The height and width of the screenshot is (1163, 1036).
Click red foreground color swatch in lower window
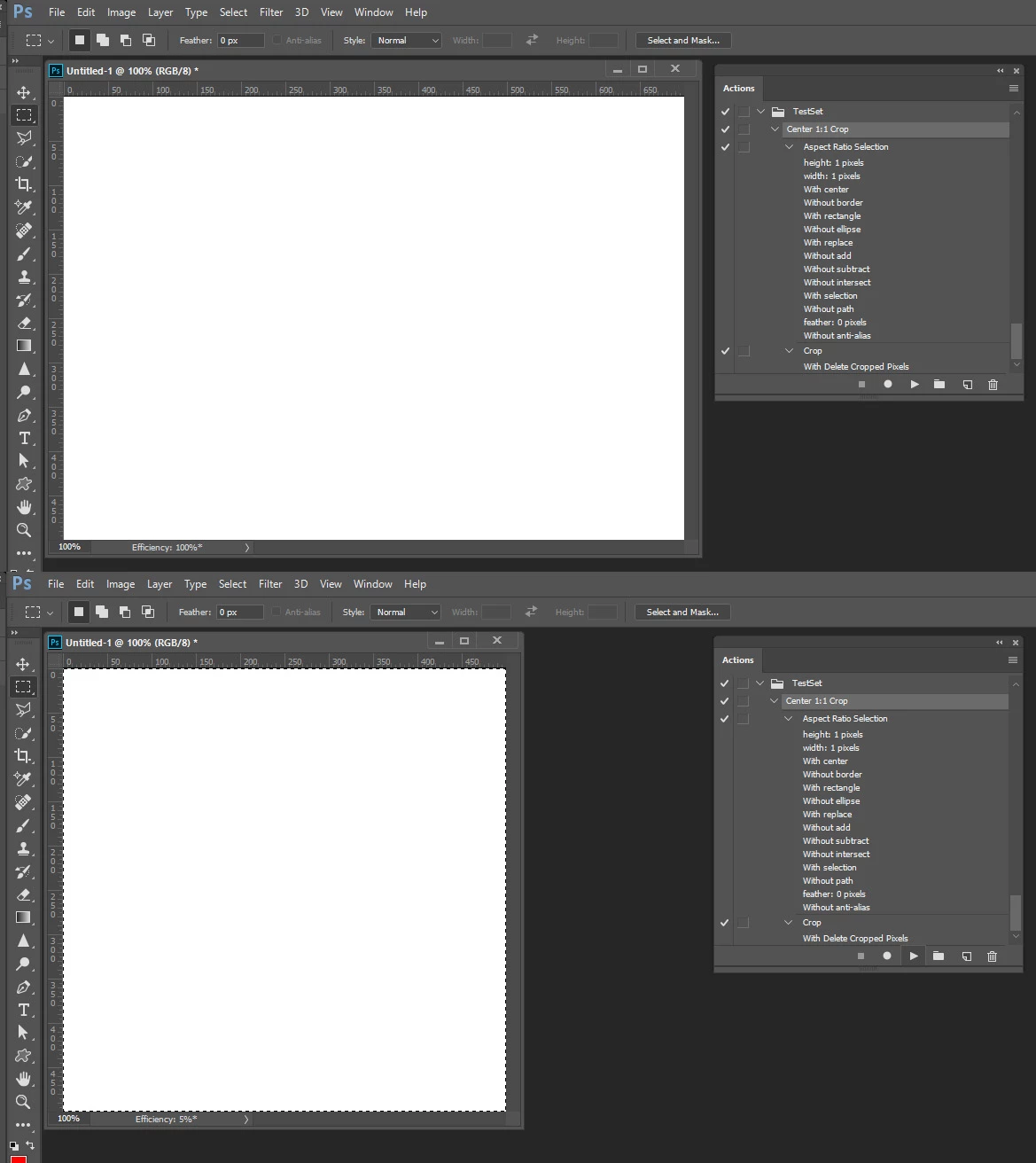[19, 1159]
